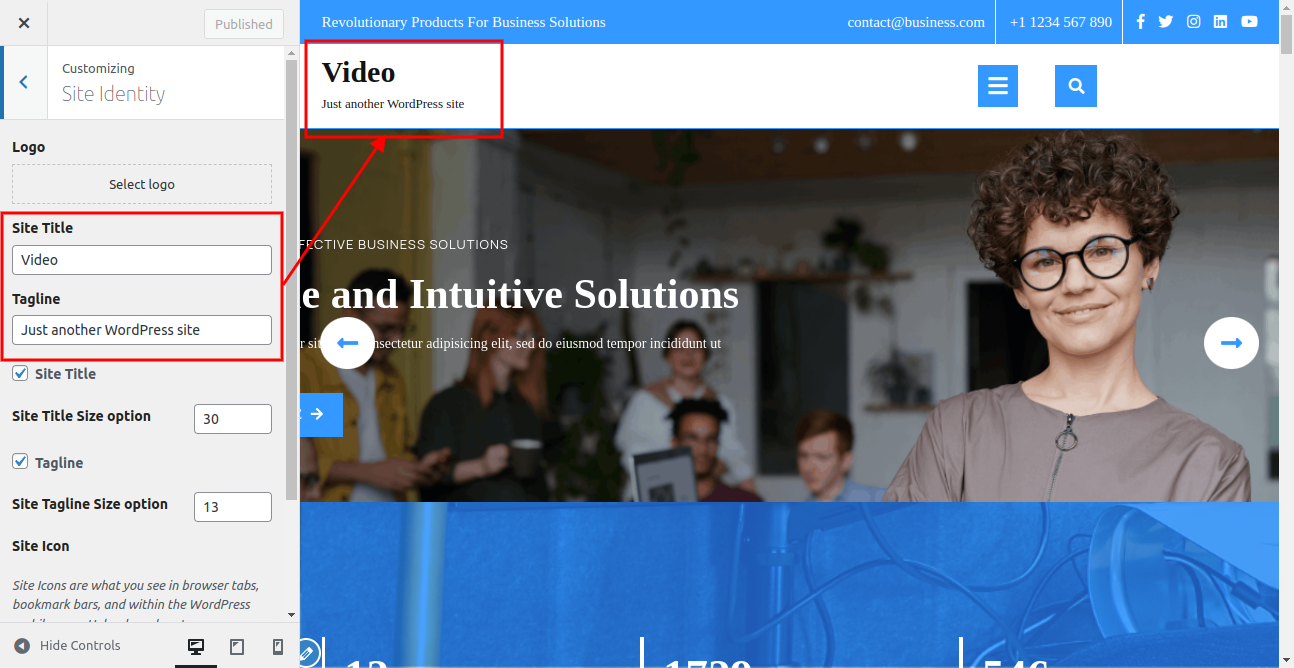Viewport: 1294px width, 668px height.
Task: Uncheck the Site Title checkbox
Action: coord(20,373)
